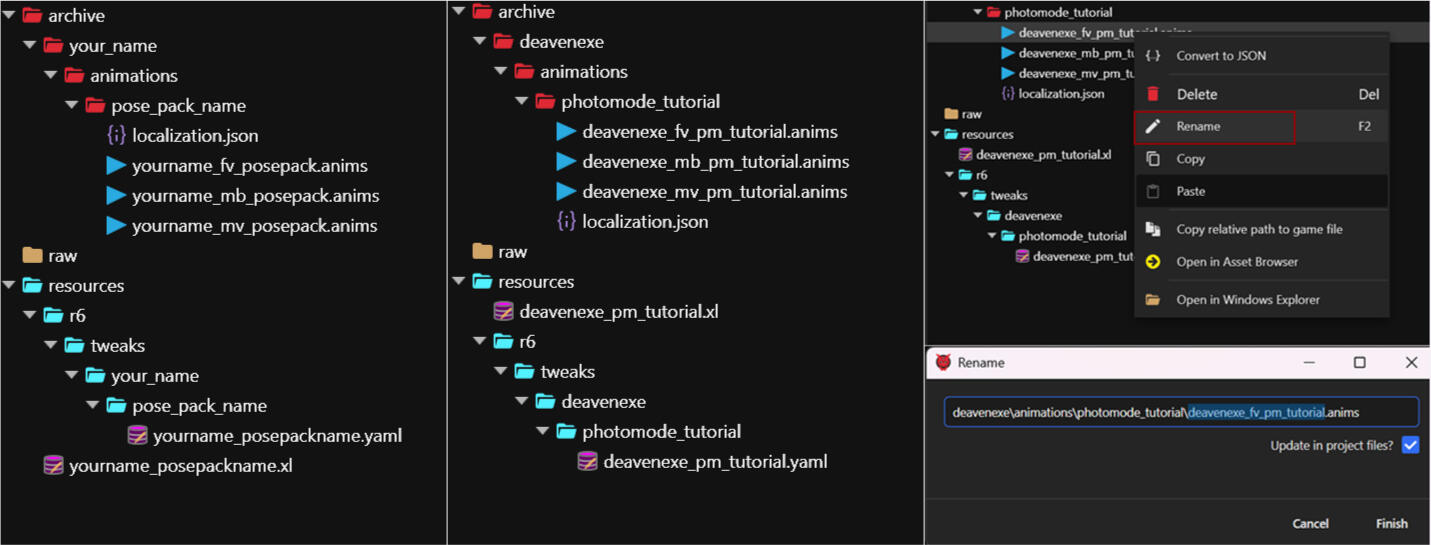Click the file path field in Rename dialog

point(1180,412)
